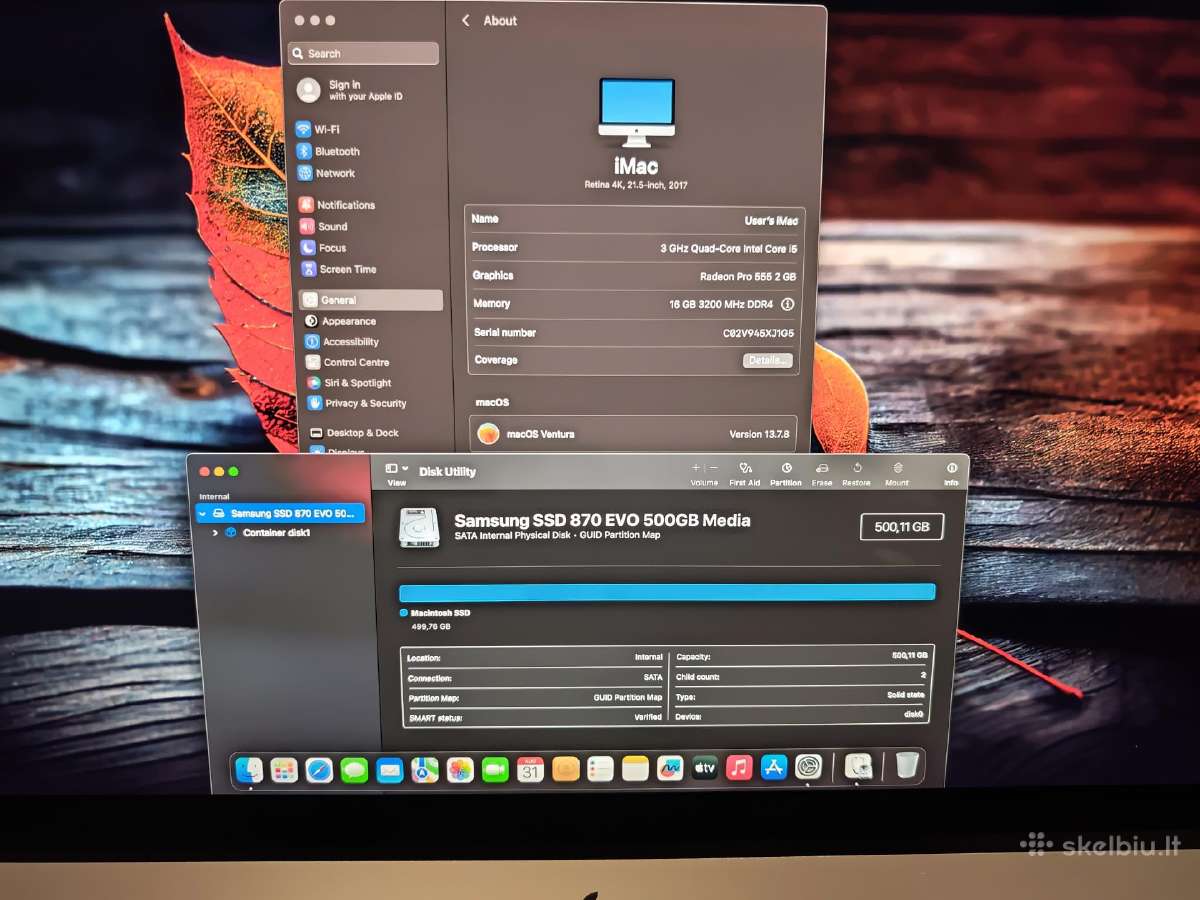Screen dimensions: 1200x900
Task: Open Siri & Spotlight settings
Action: (x=349, y=383)
